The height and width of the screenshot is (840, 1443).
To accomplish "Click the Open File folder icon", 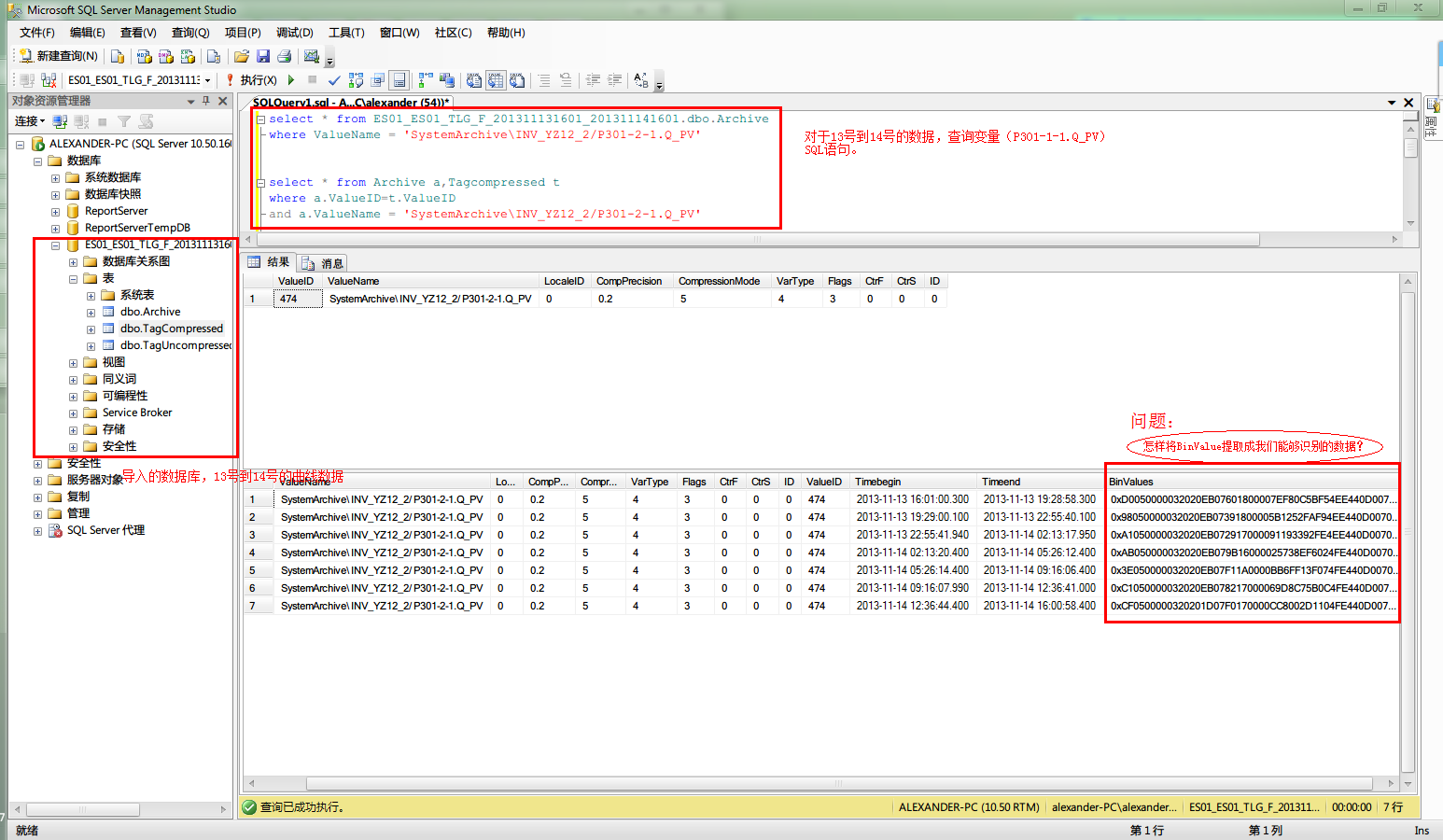I will (242, 56).
